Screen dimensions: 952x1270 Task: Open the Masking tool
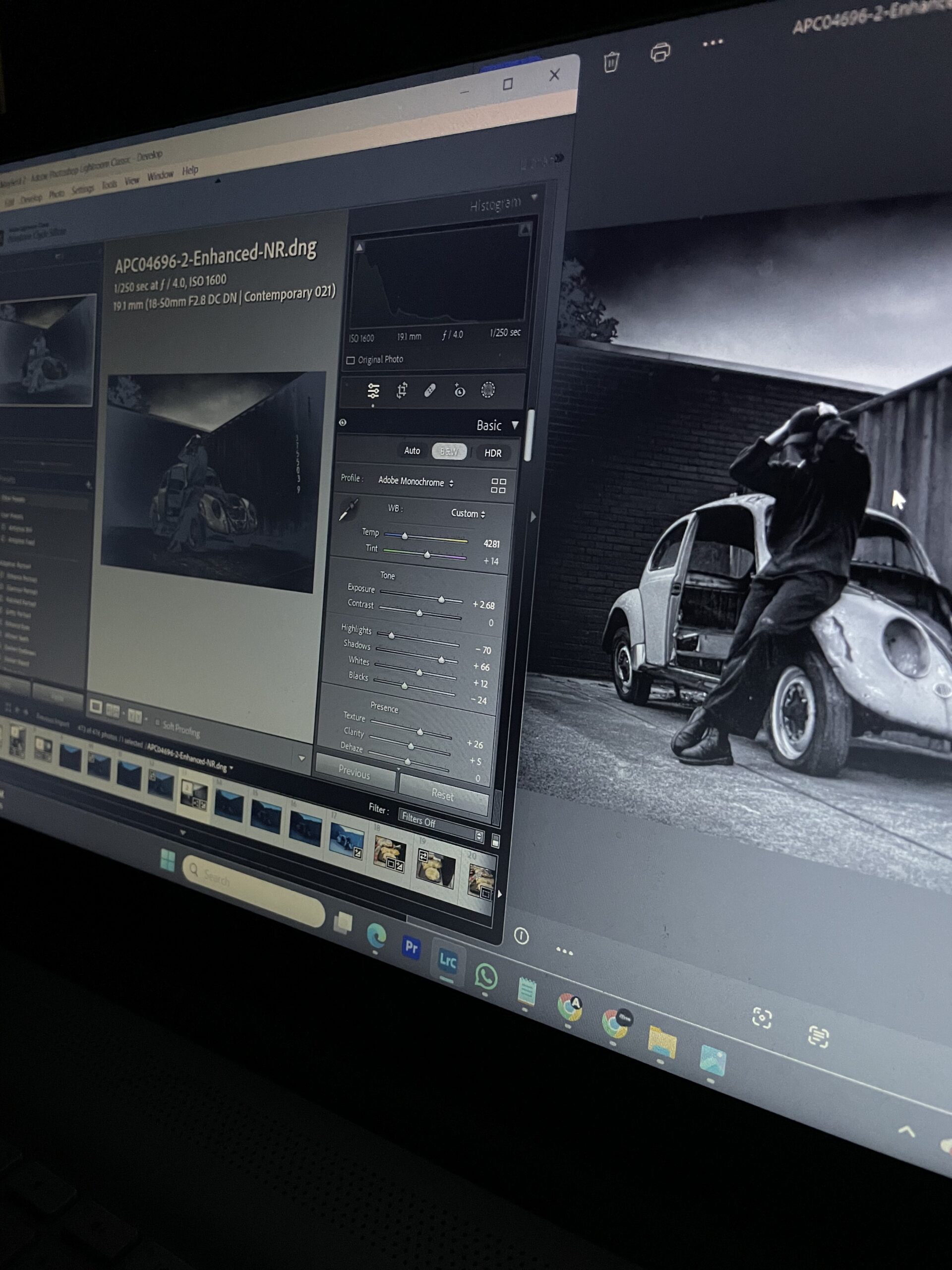[488, 390]
